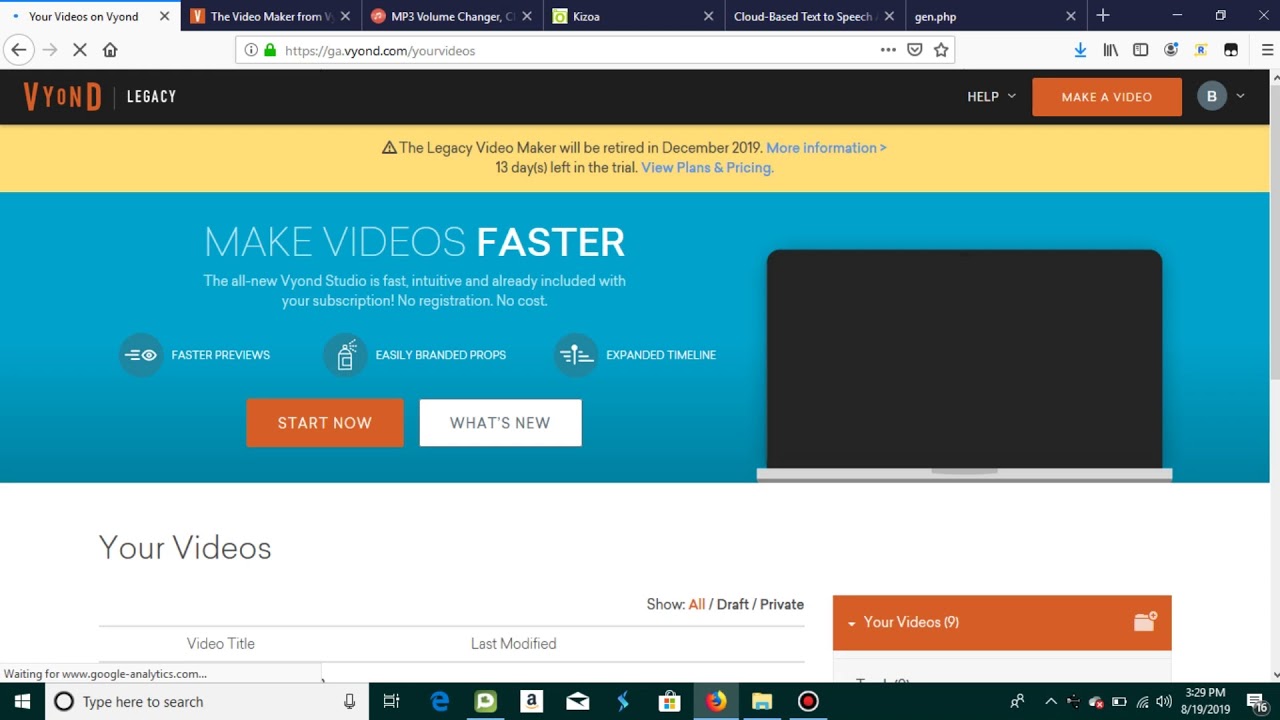Filter videos to show All

coord(697,604)
